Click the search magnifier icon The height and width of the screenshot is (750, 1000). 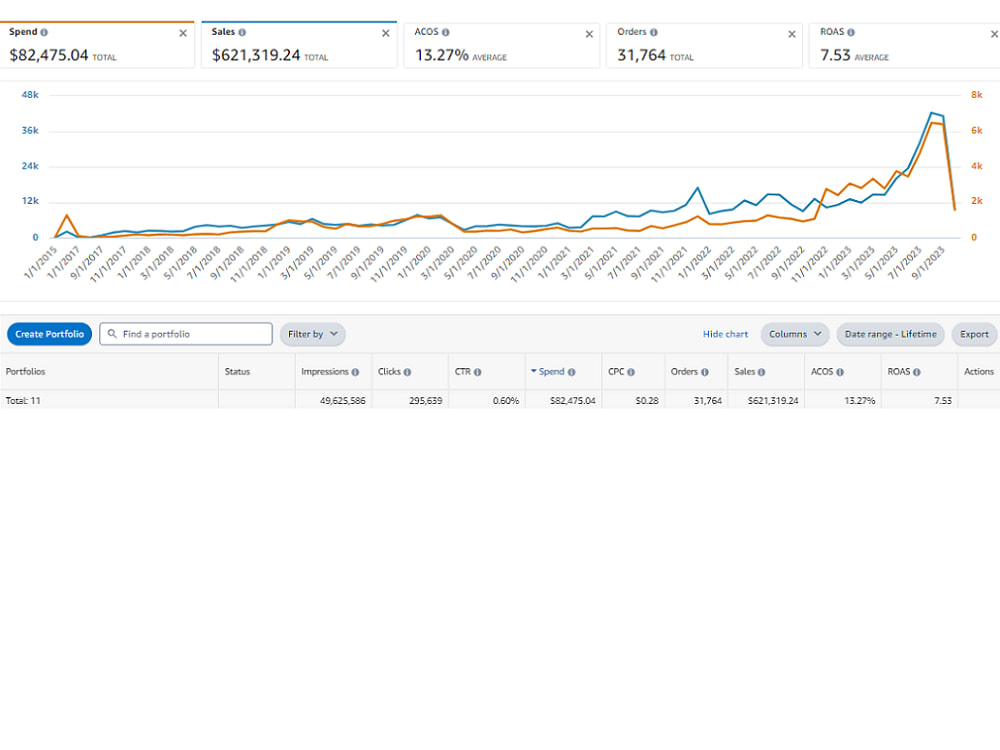pyautogui.click(x=112, y=334)
